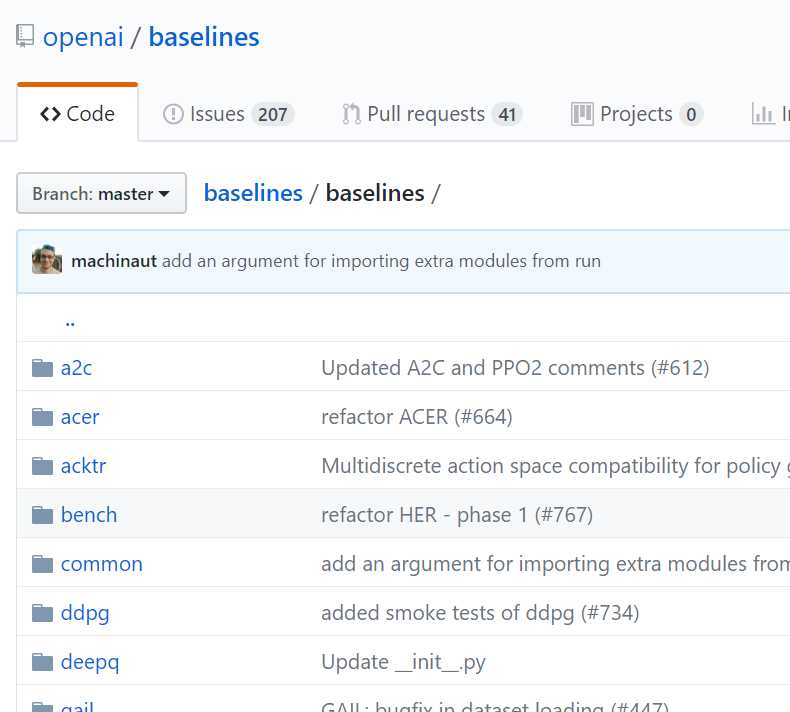Switch to the Issues tab
This screenshot has height=712, width=790.
pos(228,114)
